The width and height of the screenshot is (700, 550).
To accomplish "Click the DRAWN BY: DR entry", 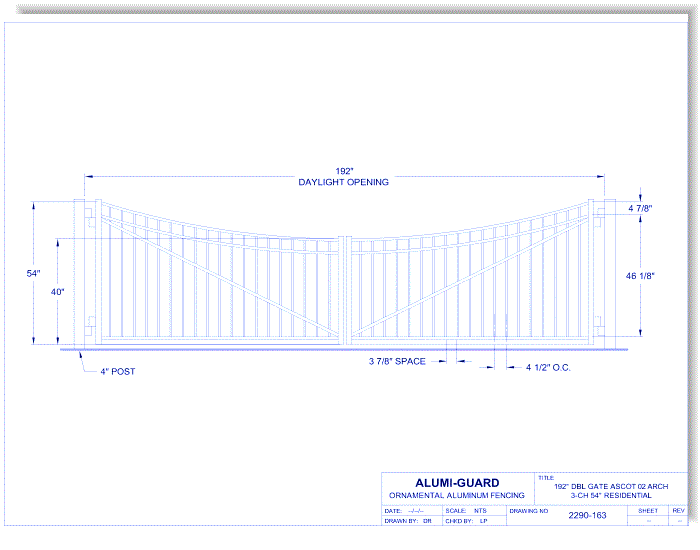I will (x=408, y=521).
